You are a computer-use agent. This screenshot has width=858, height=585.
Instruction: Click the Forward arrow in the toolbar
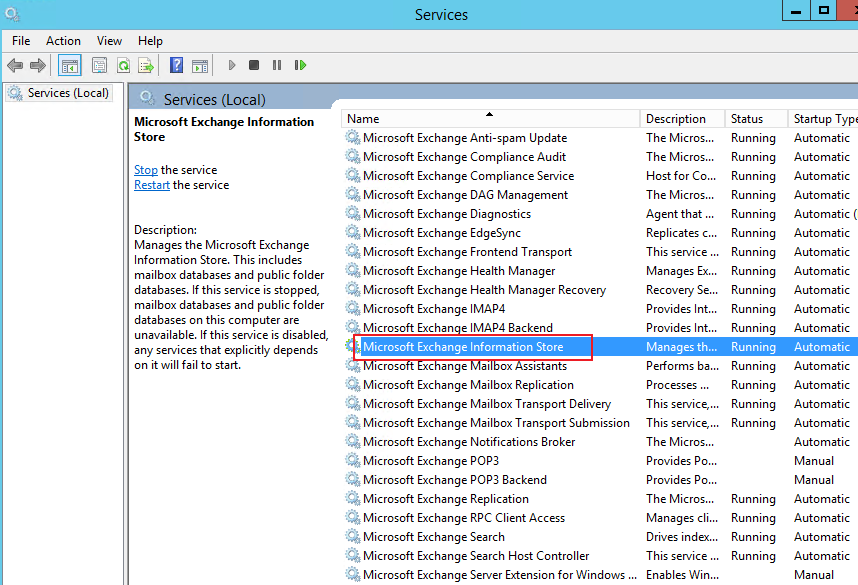tap(38, 66)
